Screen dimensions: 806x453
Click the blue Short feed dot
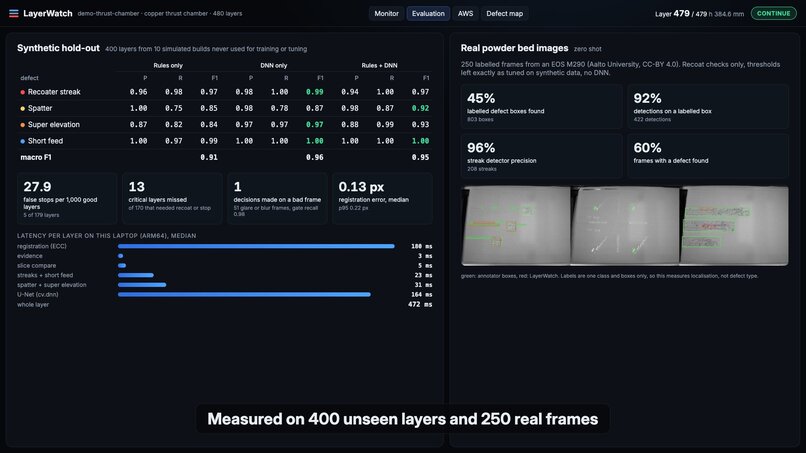[x=23, y=141]
